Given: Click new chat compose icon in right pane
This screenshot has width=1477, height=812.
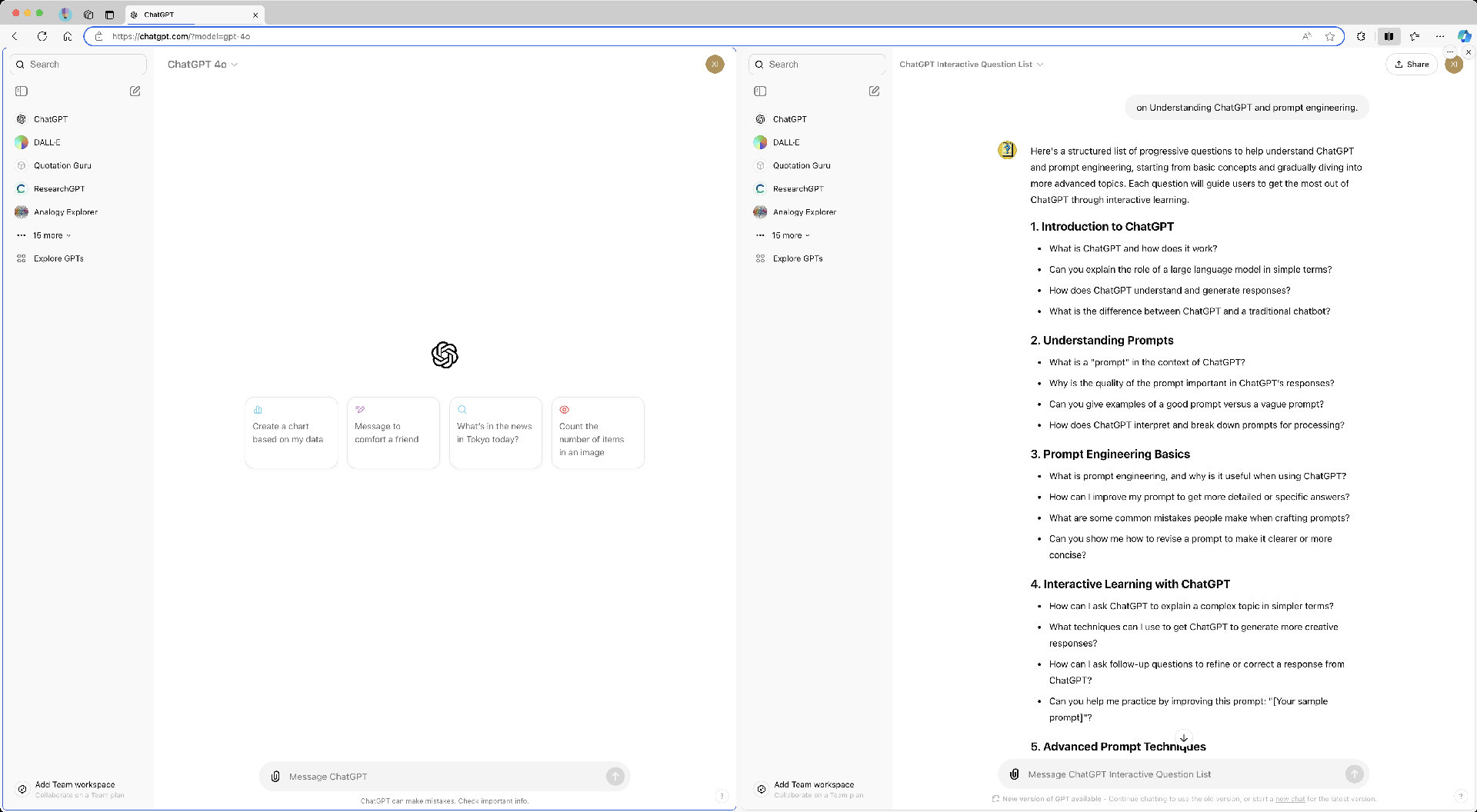Looking at the screenshot, I should [x=874, y=91].
